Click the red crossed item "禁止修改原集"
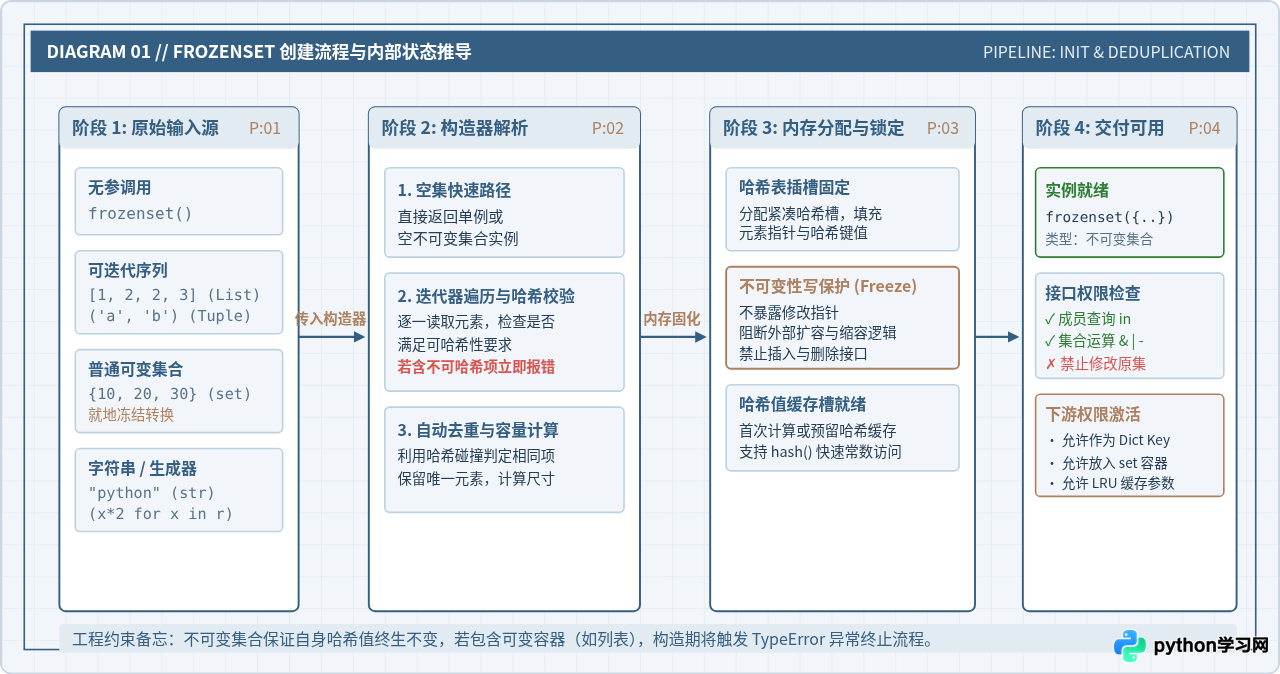Screen dimensions: 1280x674 coord(1104,364)
